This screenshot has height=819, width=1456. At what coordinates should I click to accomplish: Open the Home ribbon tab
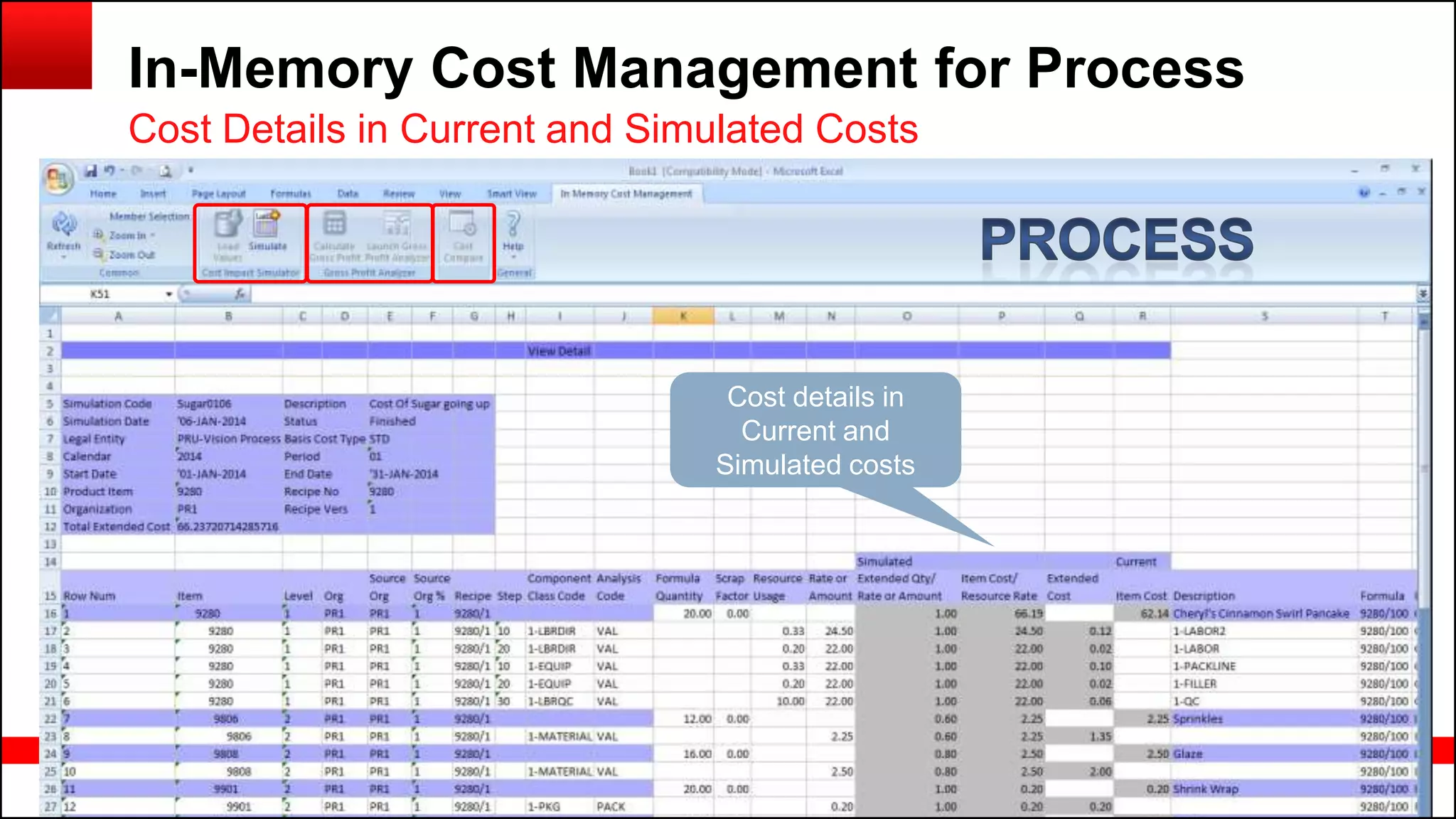(x=103, y=193)
